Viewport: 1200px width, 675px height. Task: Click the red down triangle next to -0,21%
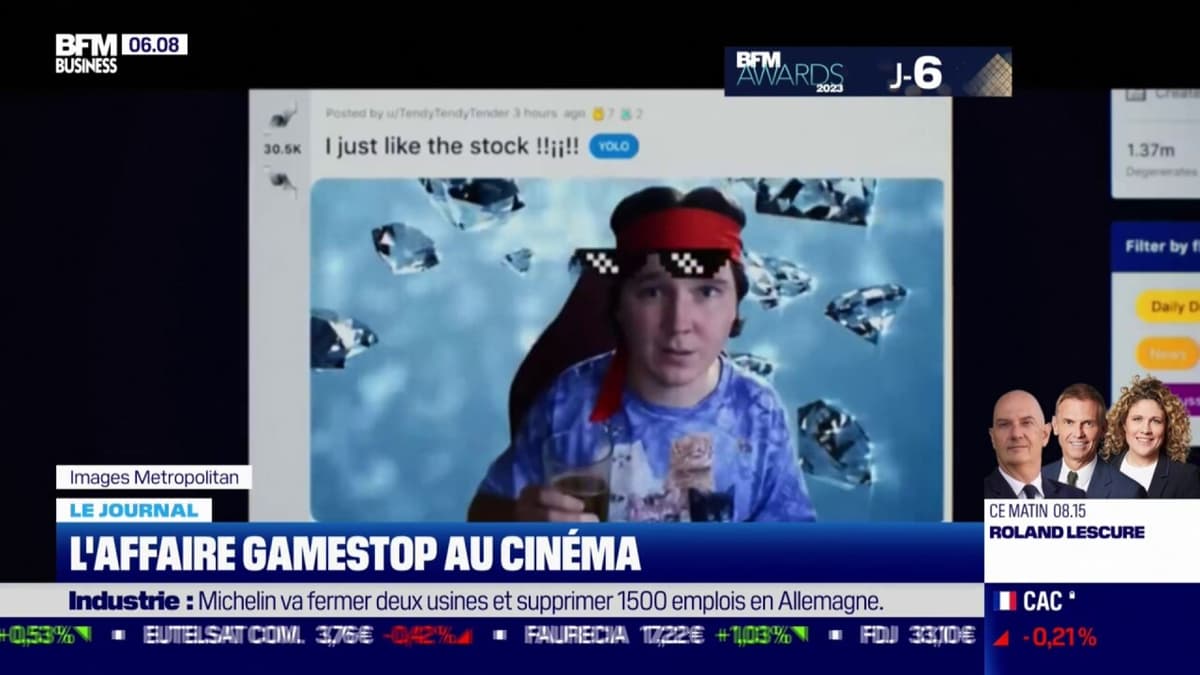click(x=1001, y=638)
